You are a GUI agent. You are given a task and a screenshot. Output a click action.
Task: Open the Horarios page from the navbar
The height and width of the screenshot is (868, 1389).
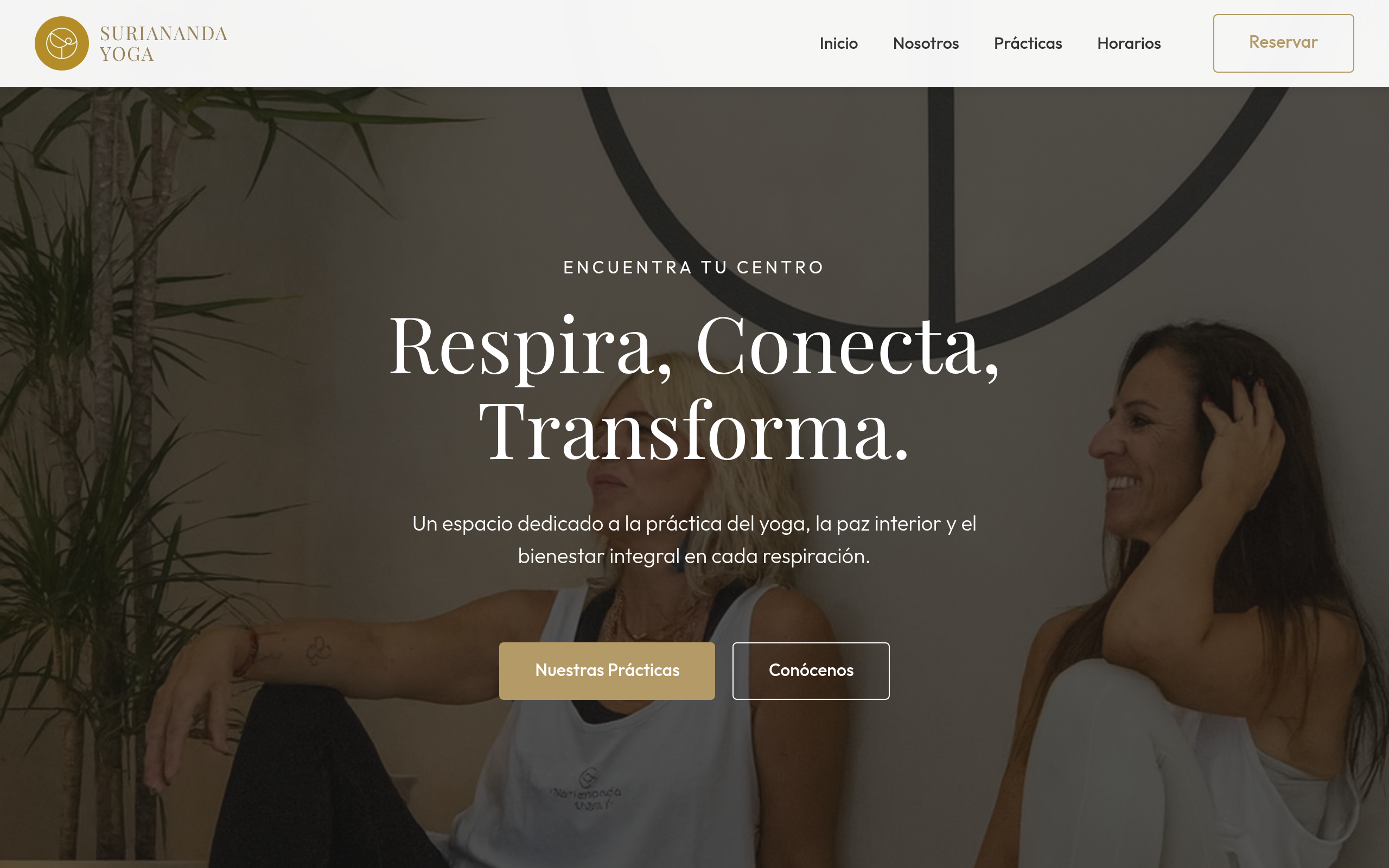[1129, 43]
